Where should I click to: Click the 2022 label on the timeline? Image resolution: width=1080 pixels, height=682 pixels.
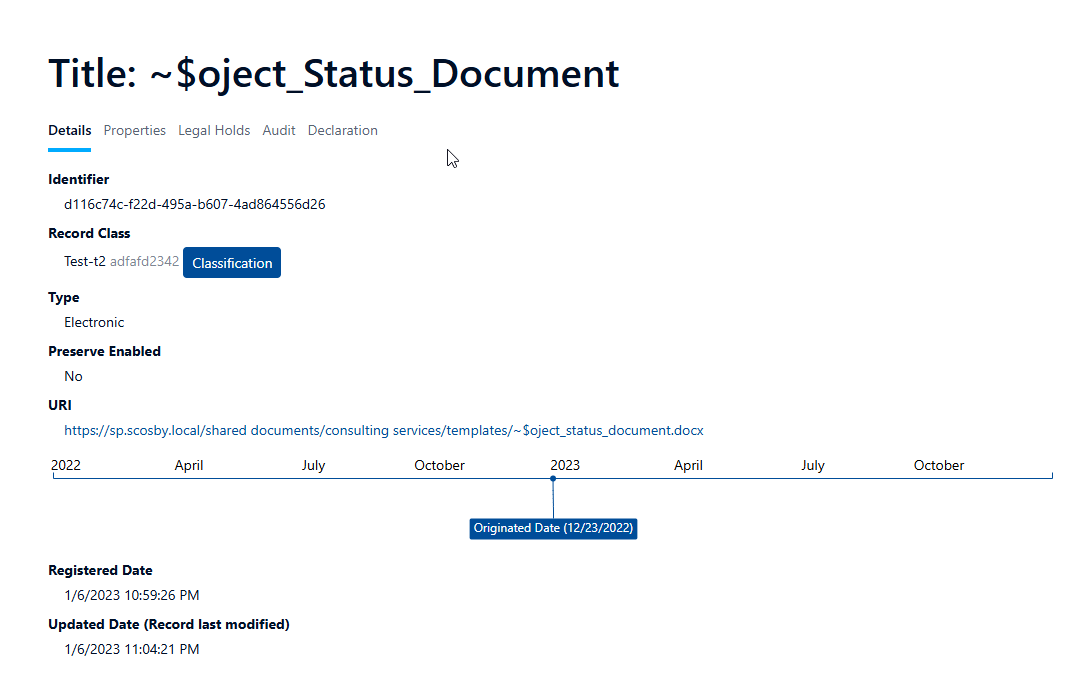66,465
